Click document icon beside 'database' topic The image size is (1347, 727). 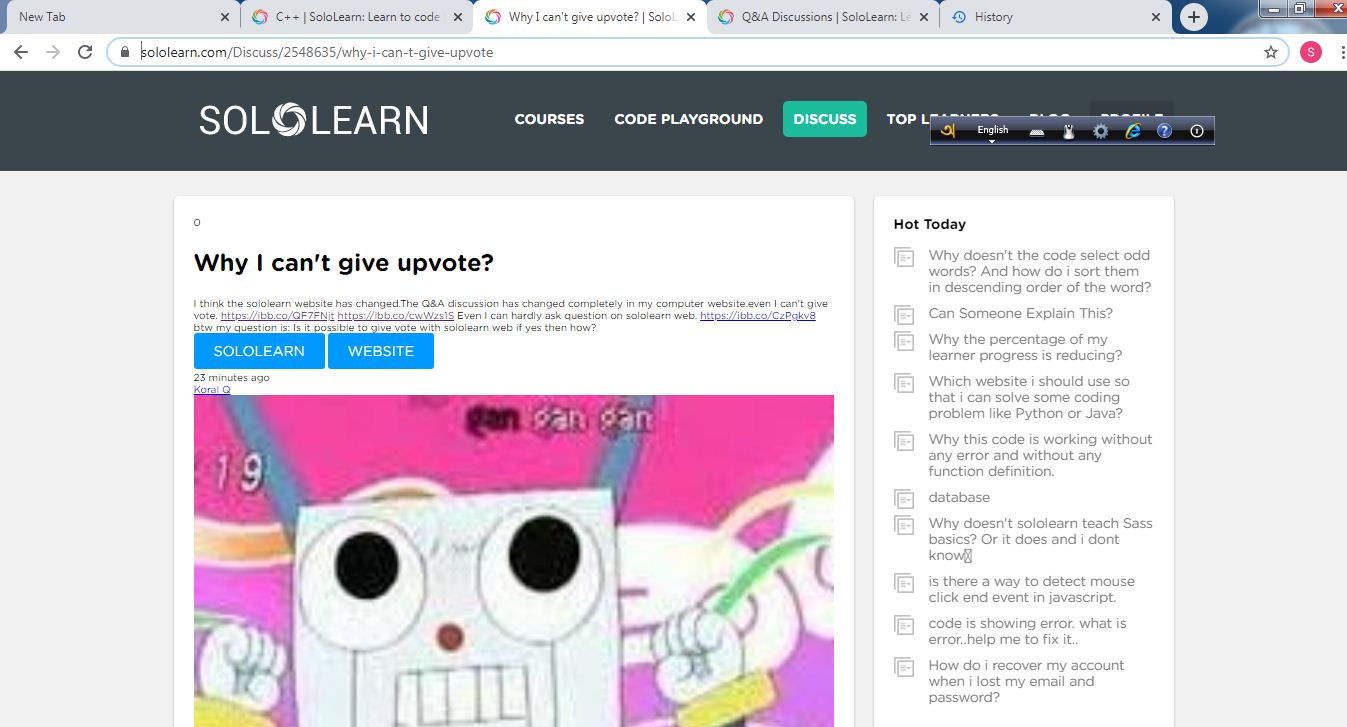click(x=904, y=500)
